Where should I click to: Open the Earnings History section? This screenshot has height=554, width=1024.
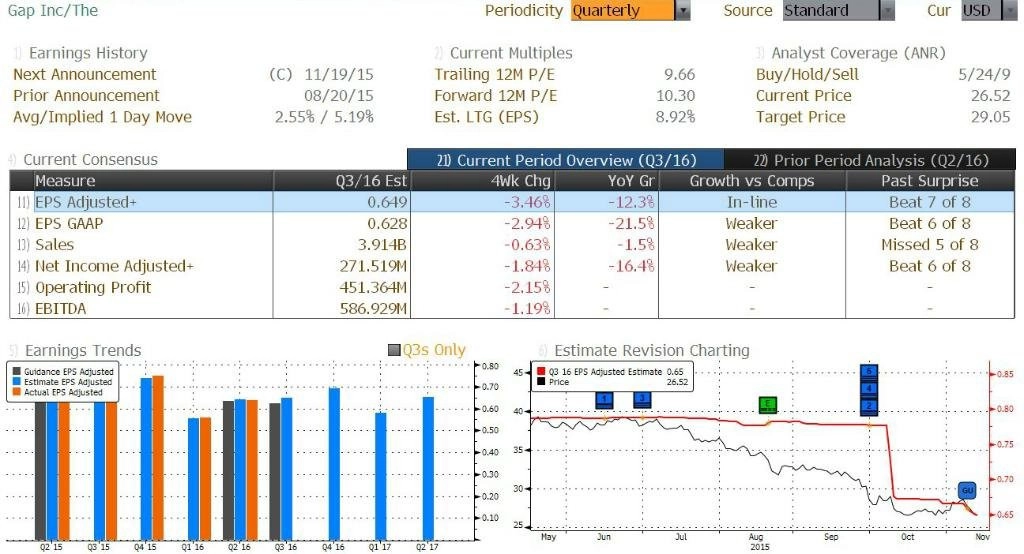[88, 53]
